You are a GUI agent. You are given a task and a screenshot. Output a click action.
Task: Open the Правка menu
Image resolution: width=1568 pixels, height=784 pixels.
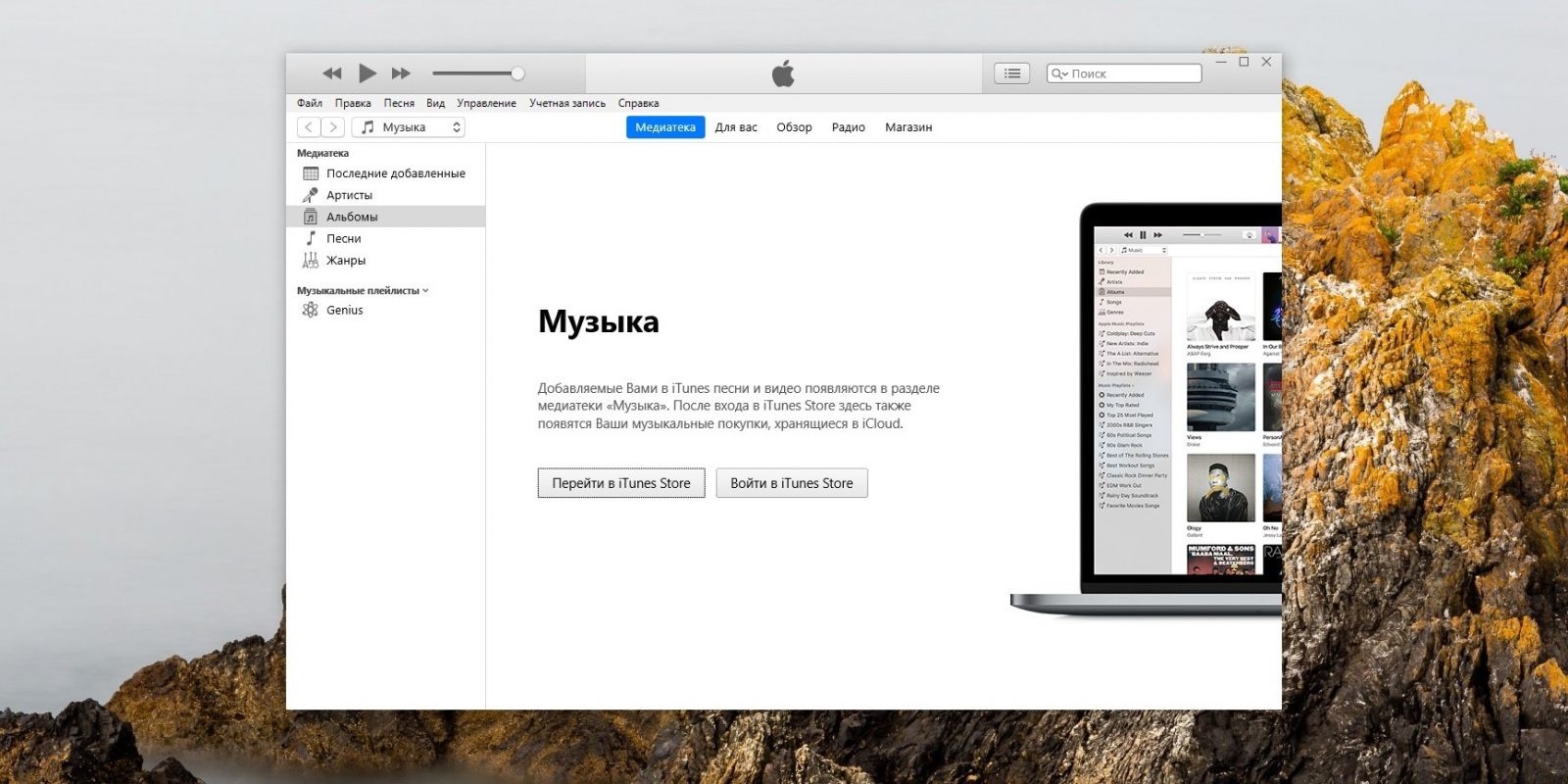[x=353, y=103]
